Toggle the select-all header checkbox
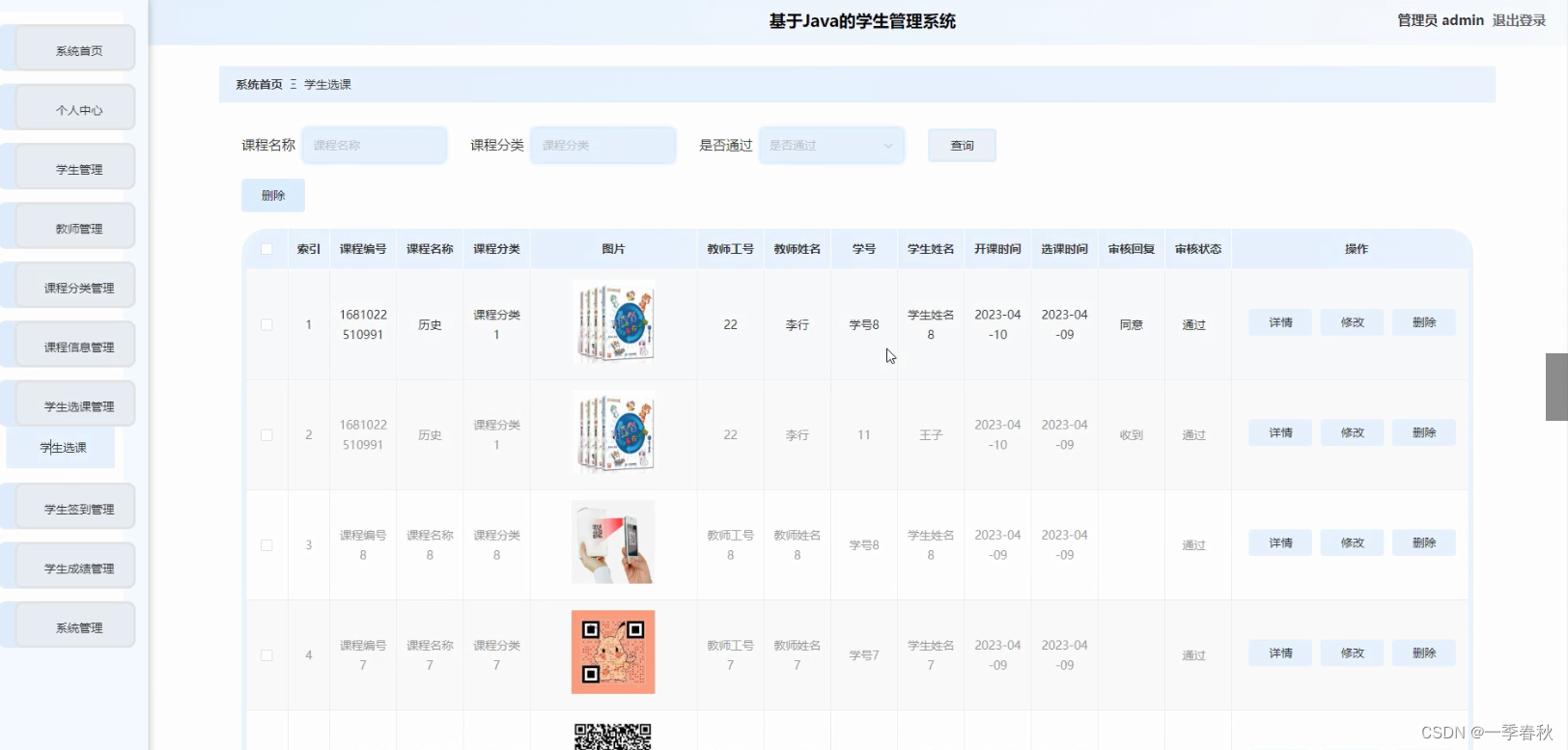 coord(266,249)
